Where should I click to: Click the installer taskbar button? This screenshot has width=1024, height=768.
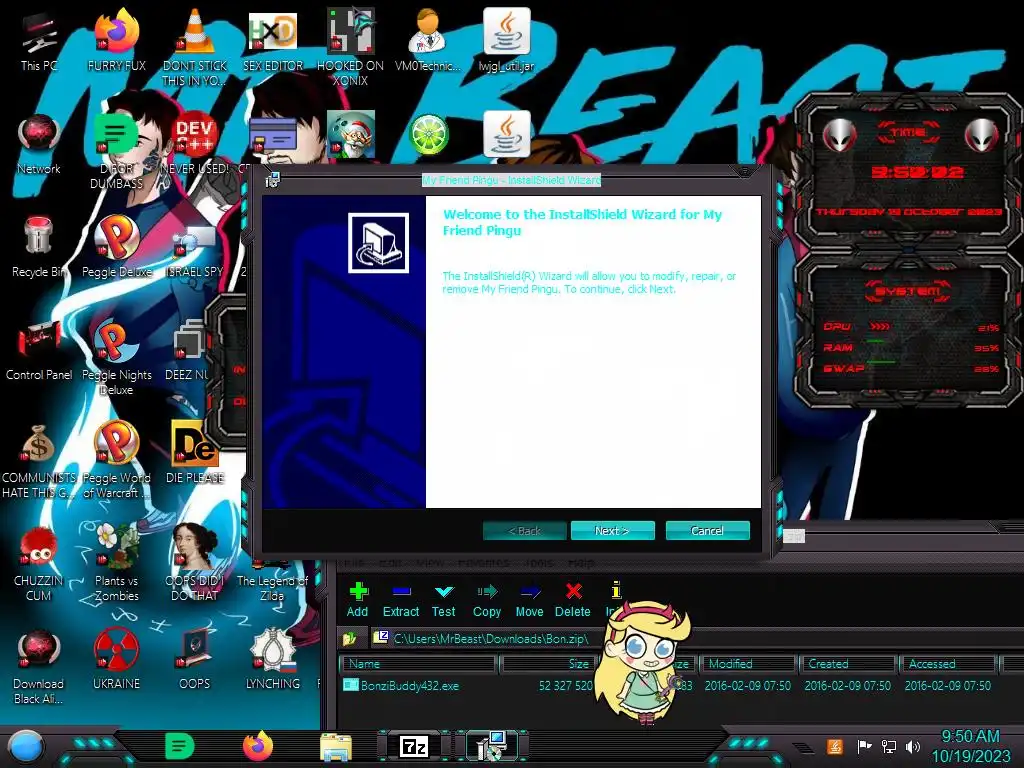coord(491,746)
